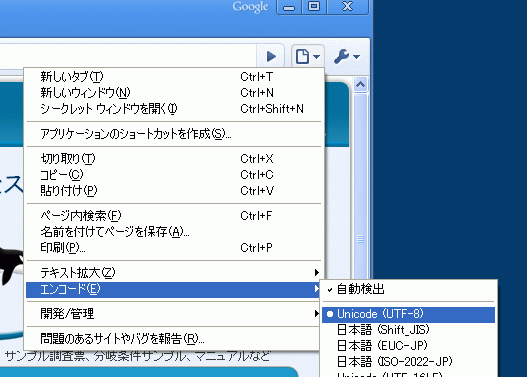Open the wrench tools menu
The height and width of the screenshot is (377, 527).
(347, 56)
